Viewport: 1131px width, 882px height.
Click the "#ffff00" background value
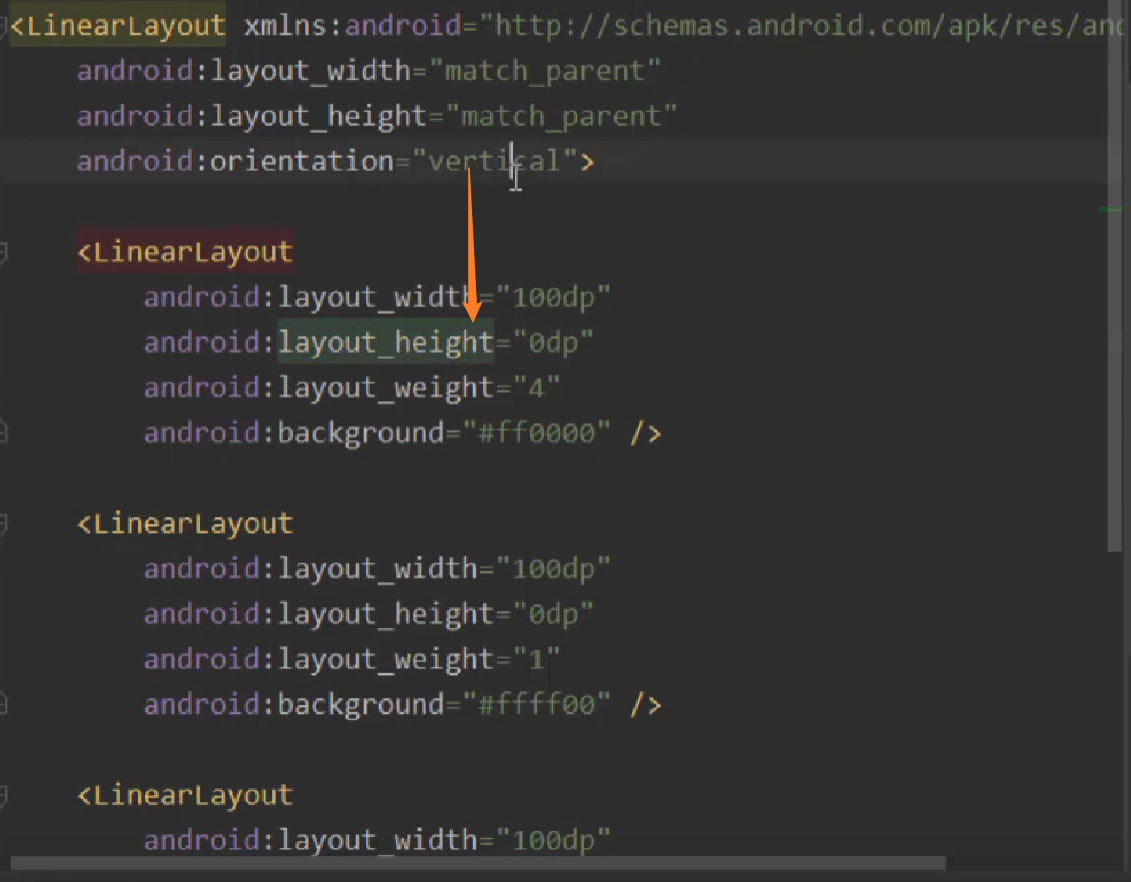(x=536, y=705)
